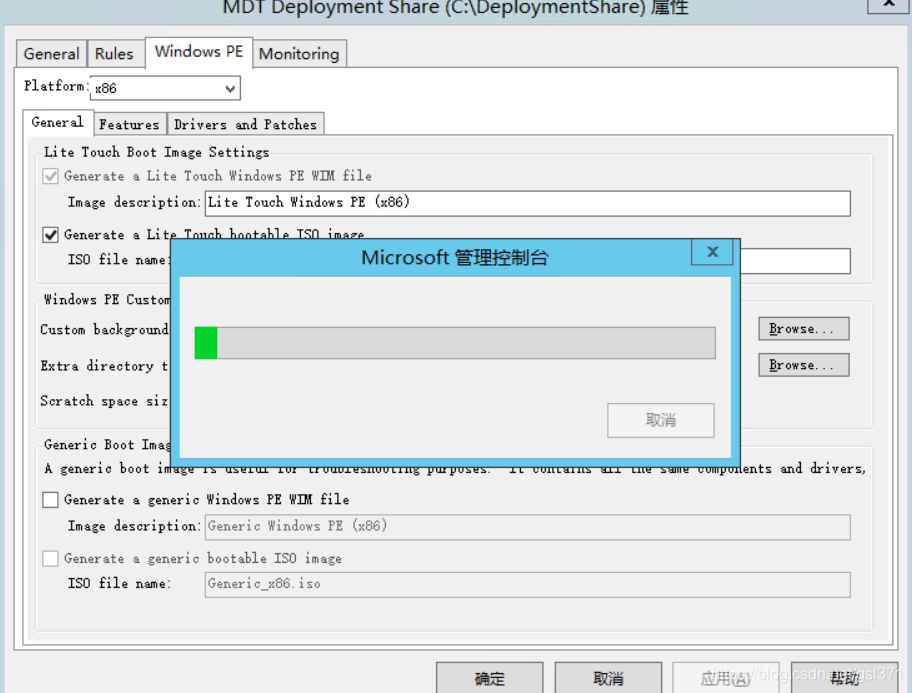Toggle Generate a Lite Touch bootable ISO image
Screen dimensions: 912x693
coord(51,234)
